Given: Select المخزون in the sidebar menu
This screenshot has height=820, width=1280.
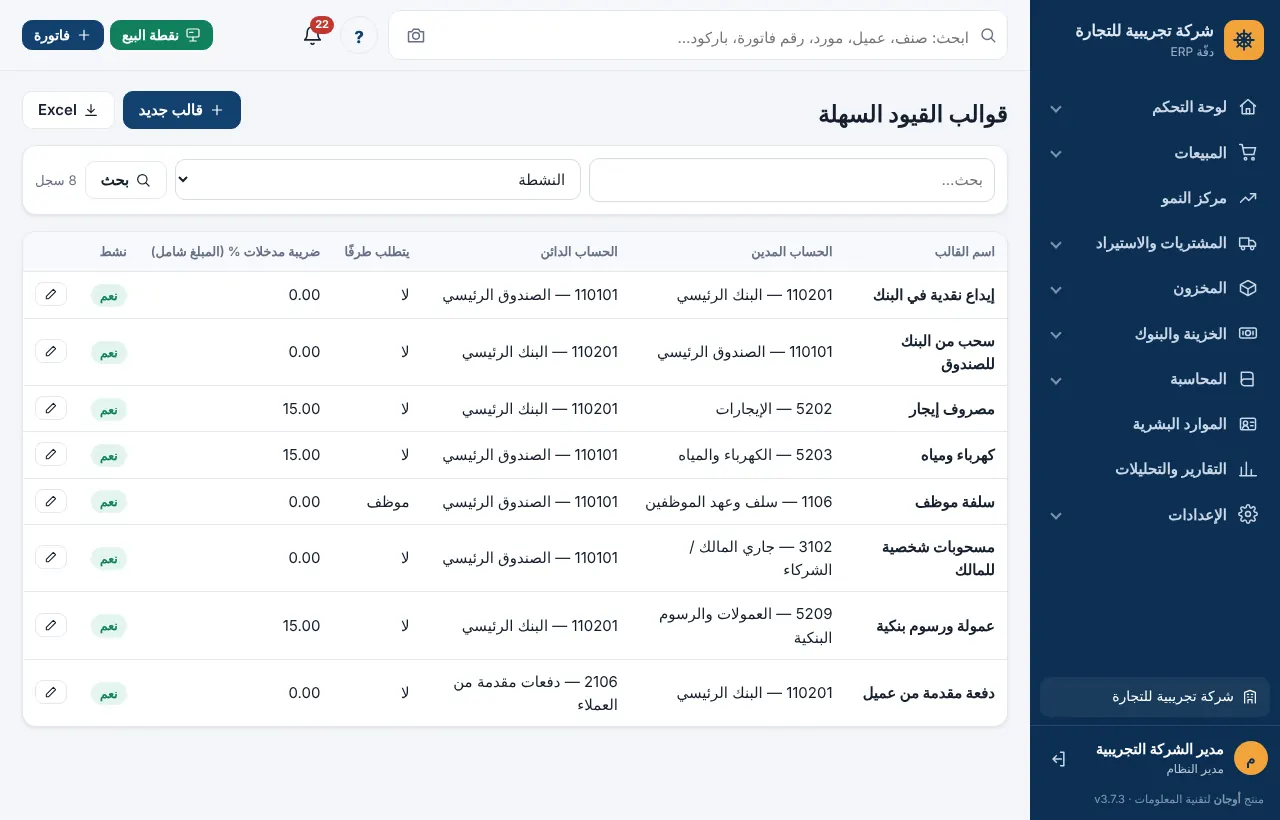Looking at the screenshot, I should pos(1155,288).
